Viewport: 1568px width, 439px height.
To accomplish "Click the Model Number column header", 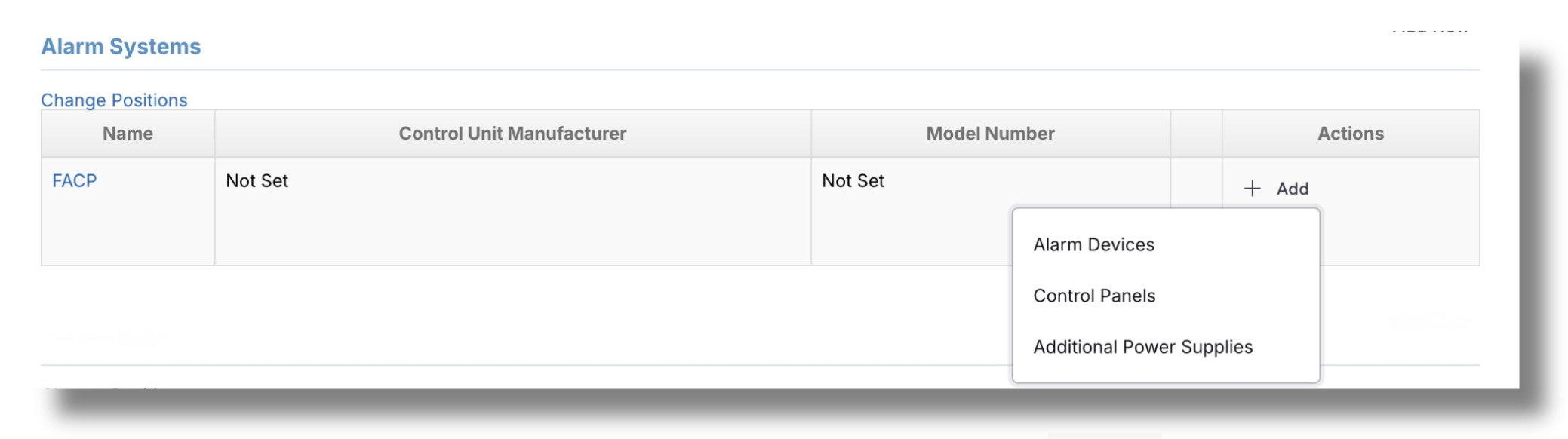I will [990, 134].
